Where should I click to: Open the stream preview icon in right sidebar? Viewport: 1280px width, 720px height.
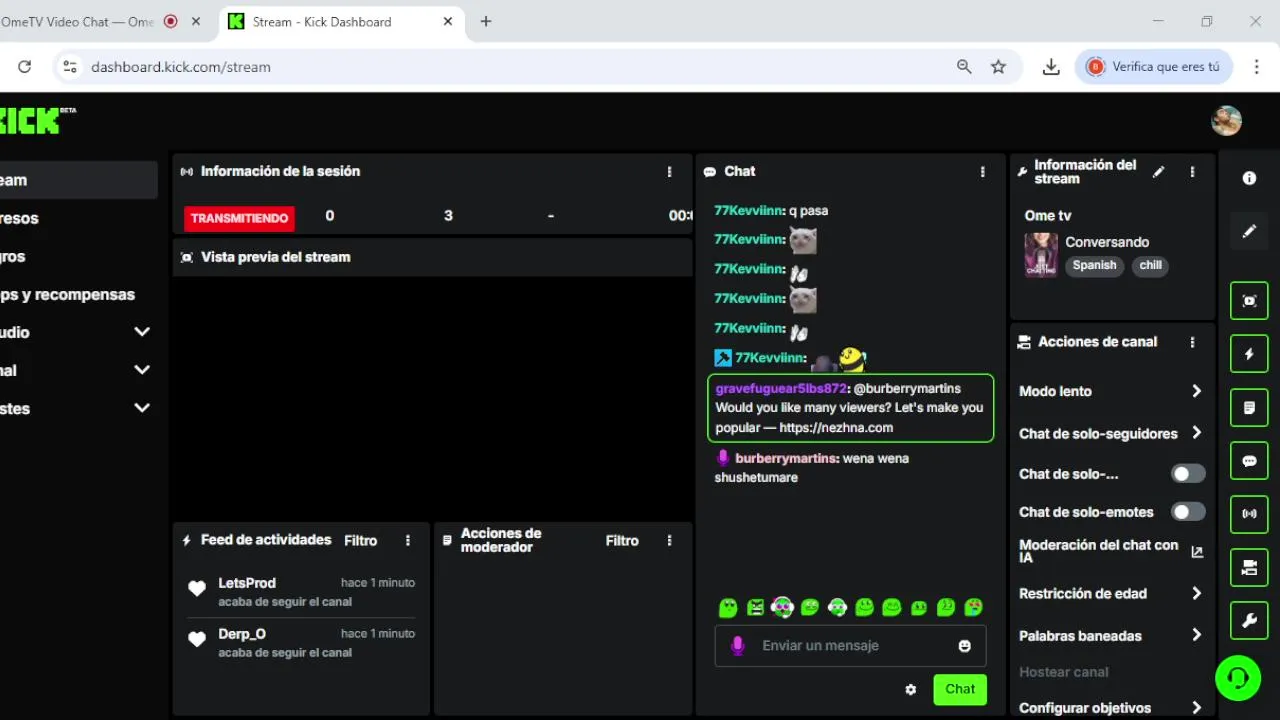coord(1249,300)
